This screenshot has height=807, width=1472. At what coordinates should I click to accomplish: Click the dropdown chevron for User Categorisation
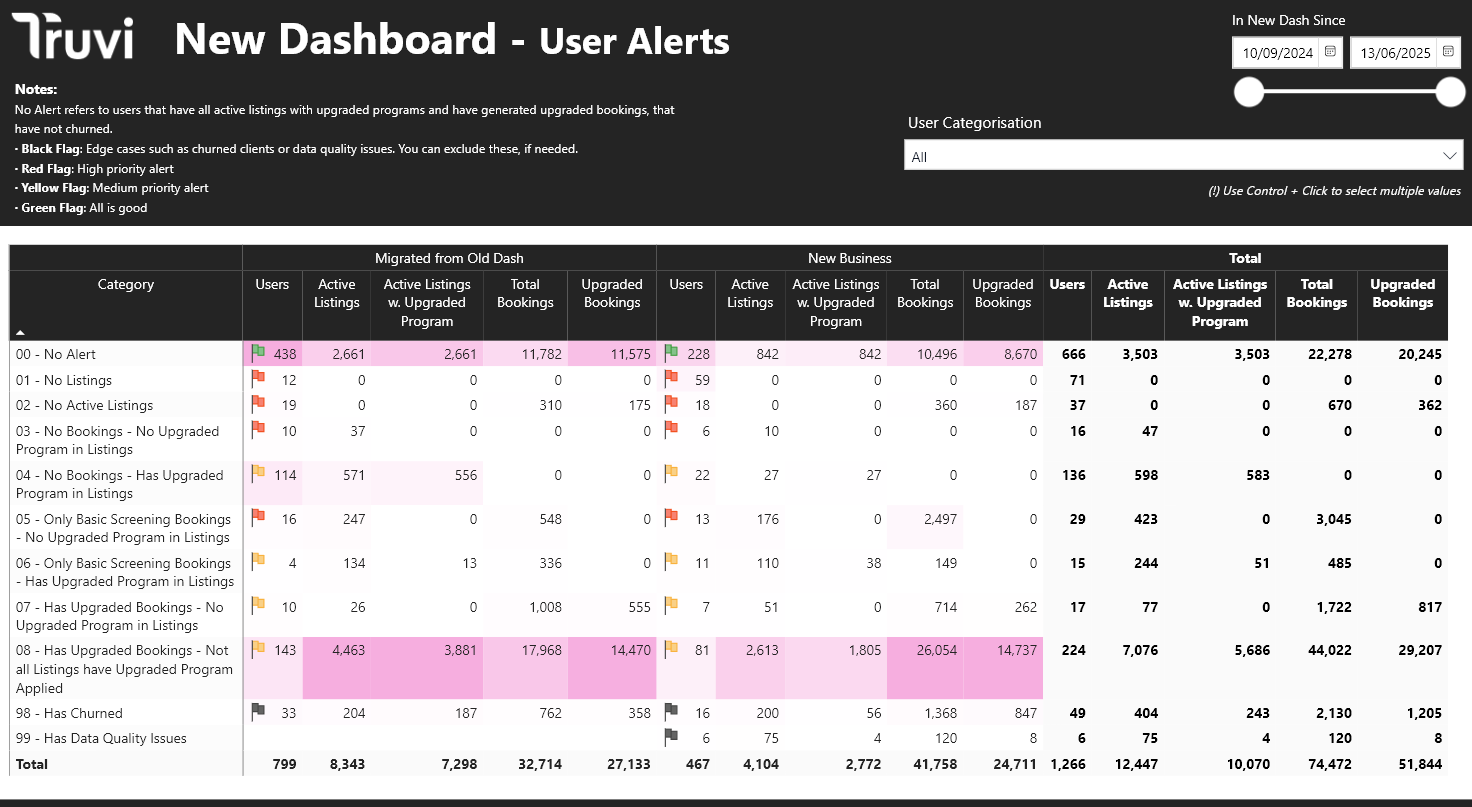pos(1450,156)
